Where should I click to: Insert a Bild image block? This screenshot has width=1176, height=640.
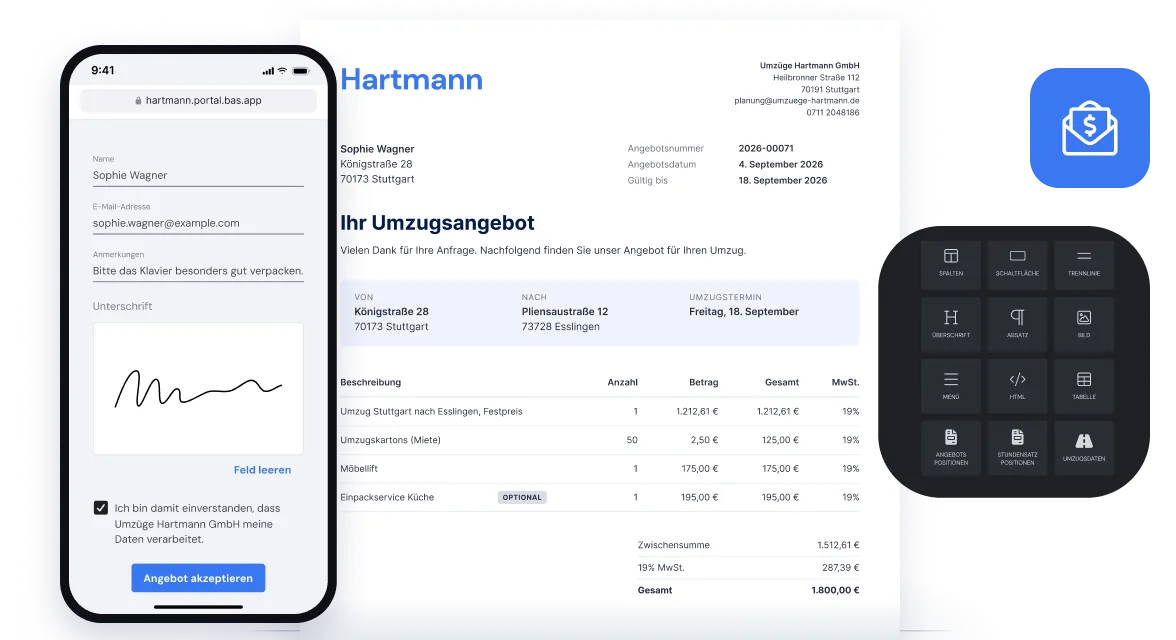pyautogui.click(x=1084, y=324)
